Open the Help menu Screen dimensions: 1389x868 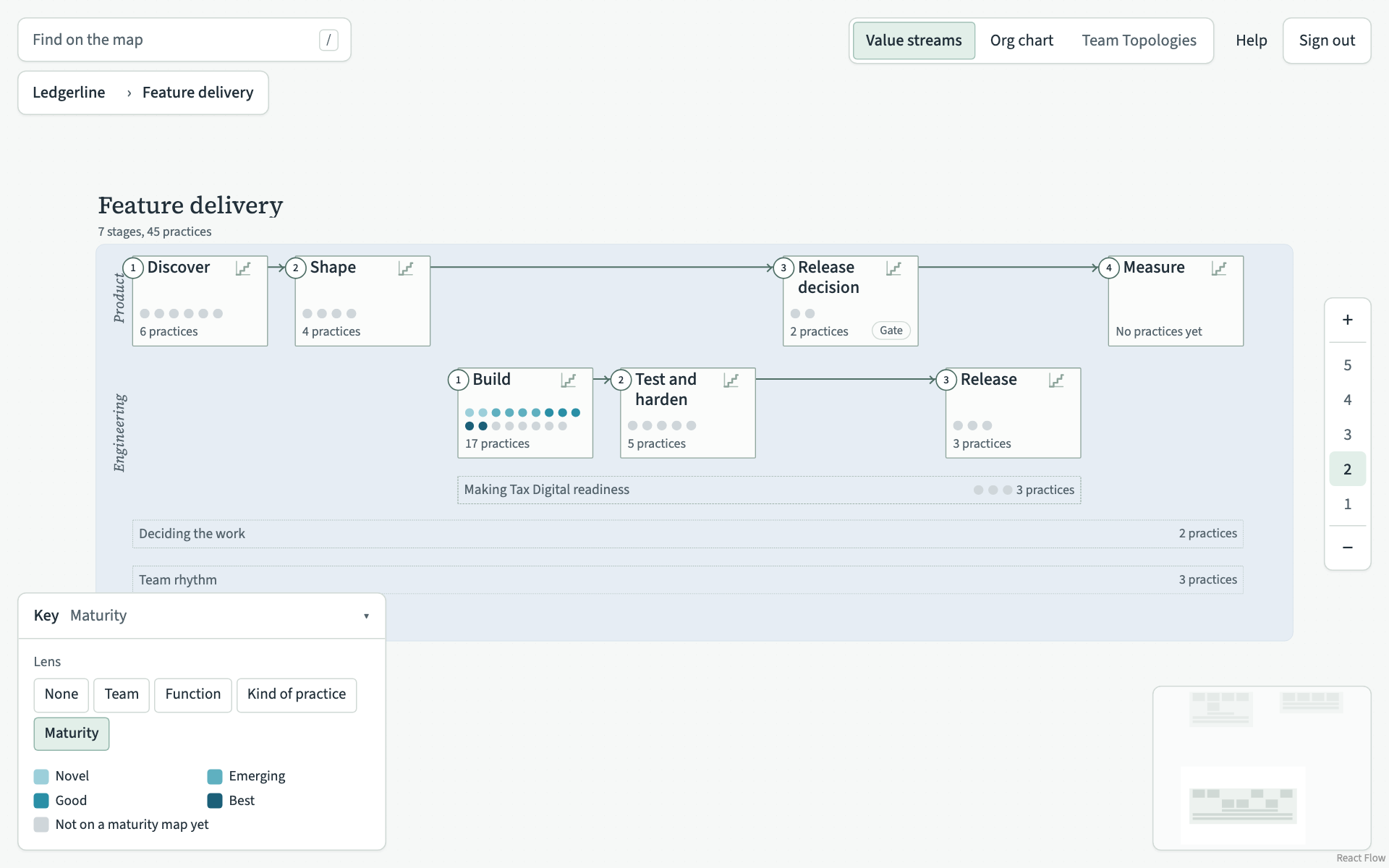click(x=1251, y=41)
